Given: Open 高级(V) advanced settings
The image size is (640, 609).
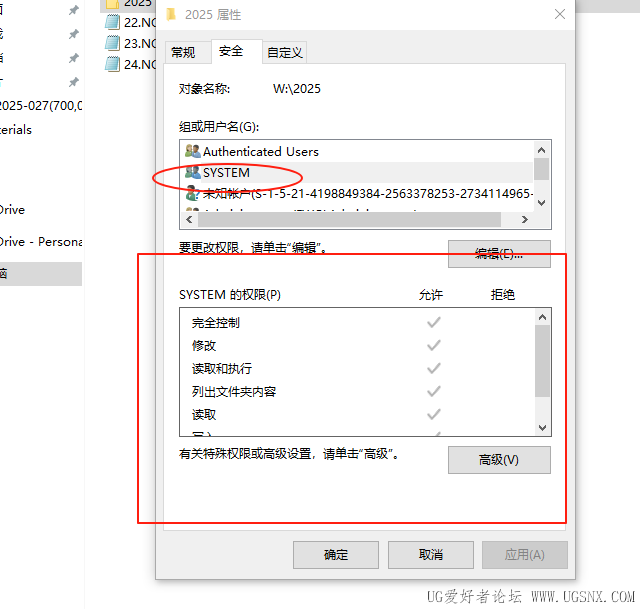Looking at the screenshot, I should point(499,460).
